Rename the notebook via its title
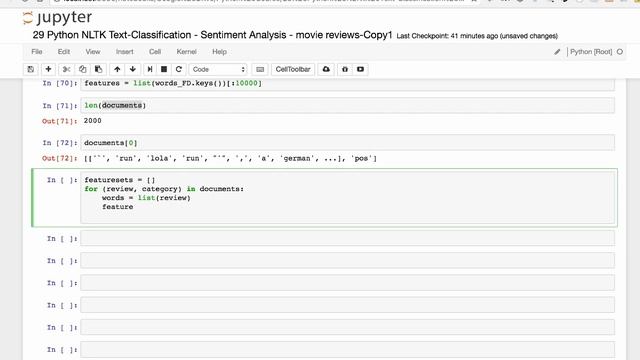Screen dimensions: 640x360 coord(212,35)
